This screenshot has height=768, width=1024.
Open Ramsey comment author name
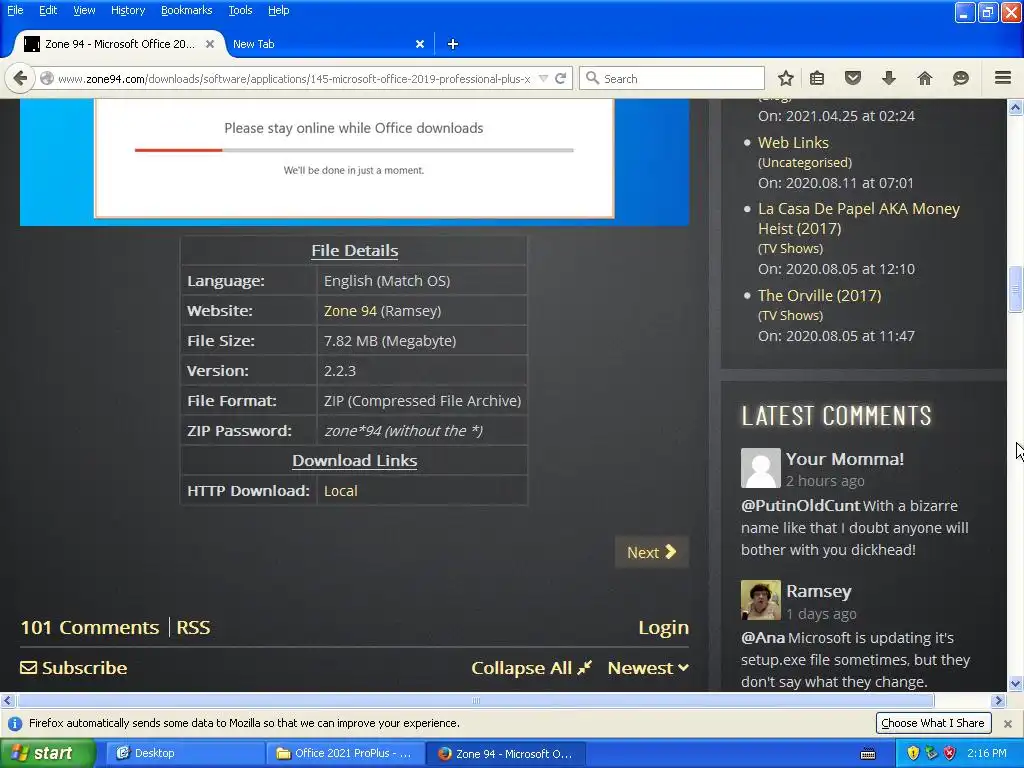click(818, 591)
